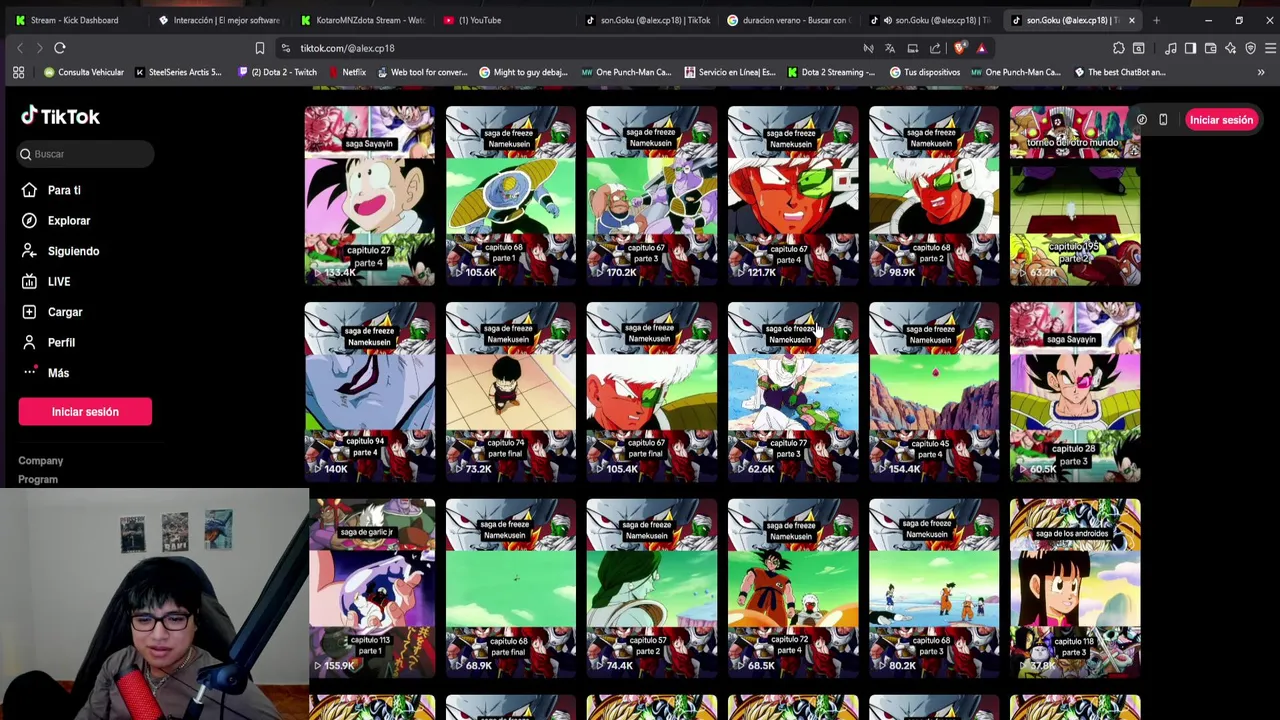Open Web tool for conver... bookmark
The height and width of the screenshot is (720, 1280).
coord(421,72)
